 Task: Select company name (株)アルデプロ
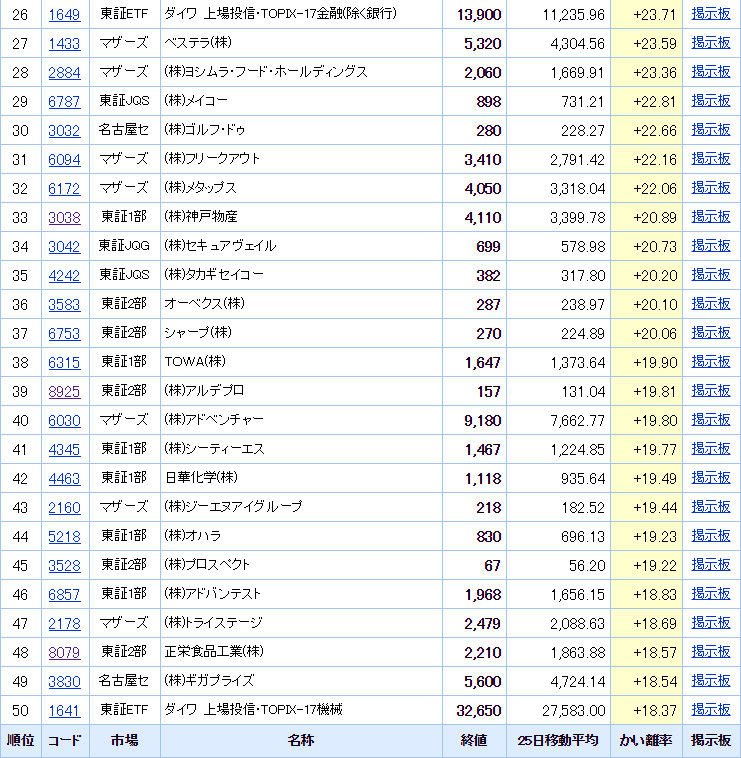204,391
